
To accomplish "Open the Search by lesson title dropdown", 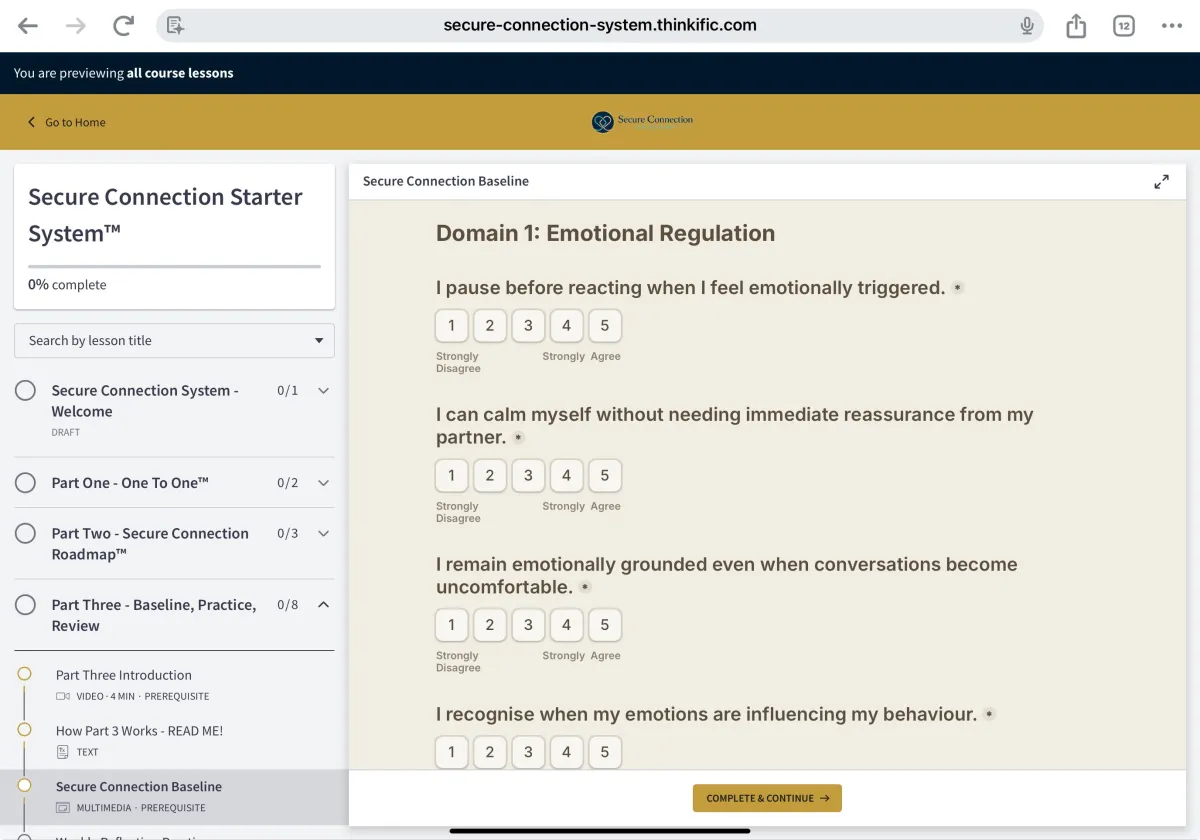I will pyautogui.click(x=174, y=340).
